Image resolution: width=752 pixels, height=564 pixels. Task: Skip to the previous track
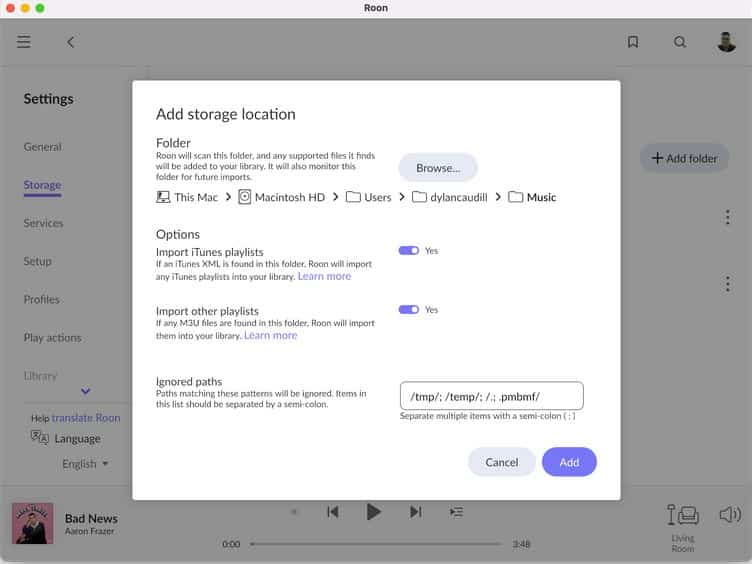click(x=333, y=512)
